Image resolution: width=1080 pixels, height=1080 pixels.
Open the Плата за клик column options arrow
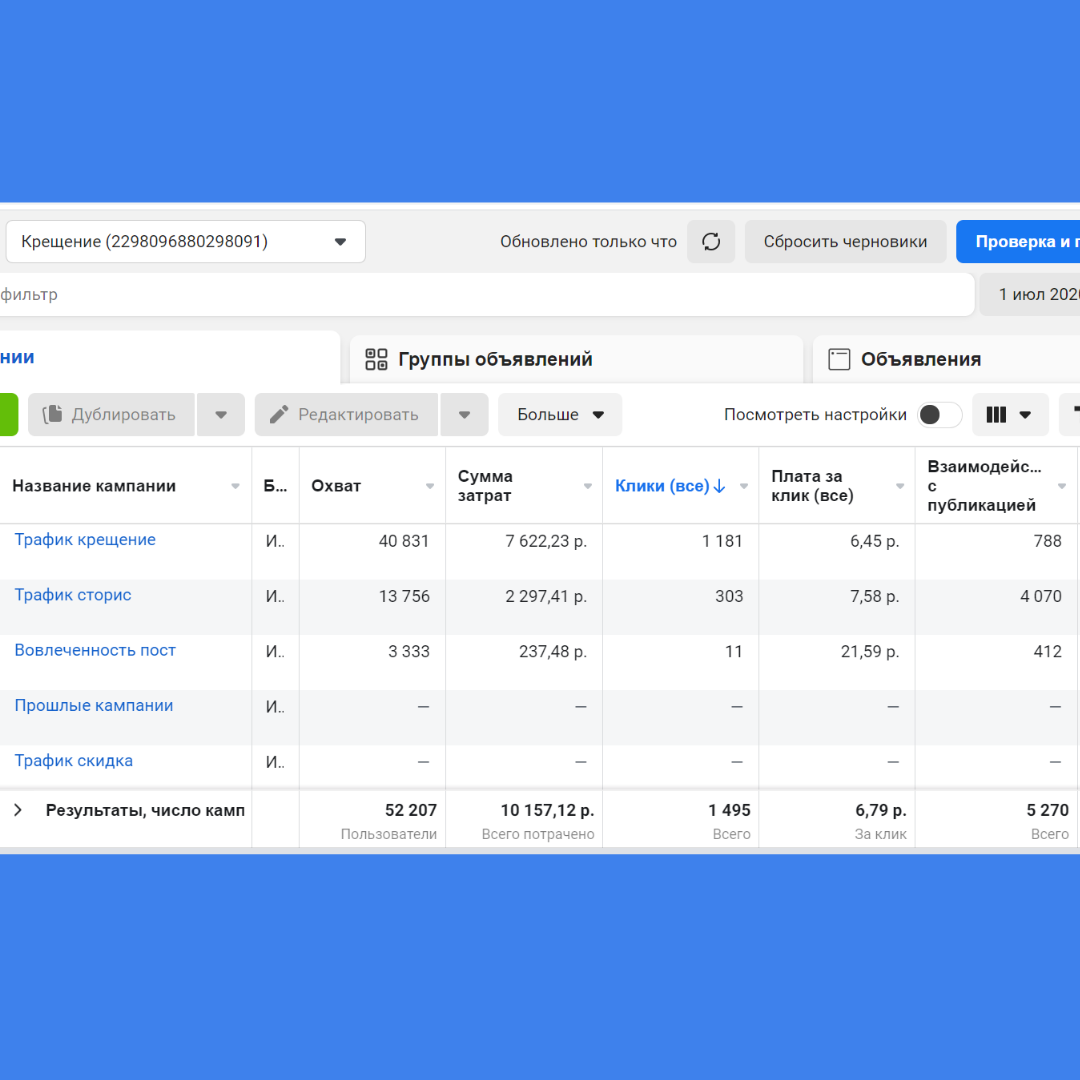900,486
